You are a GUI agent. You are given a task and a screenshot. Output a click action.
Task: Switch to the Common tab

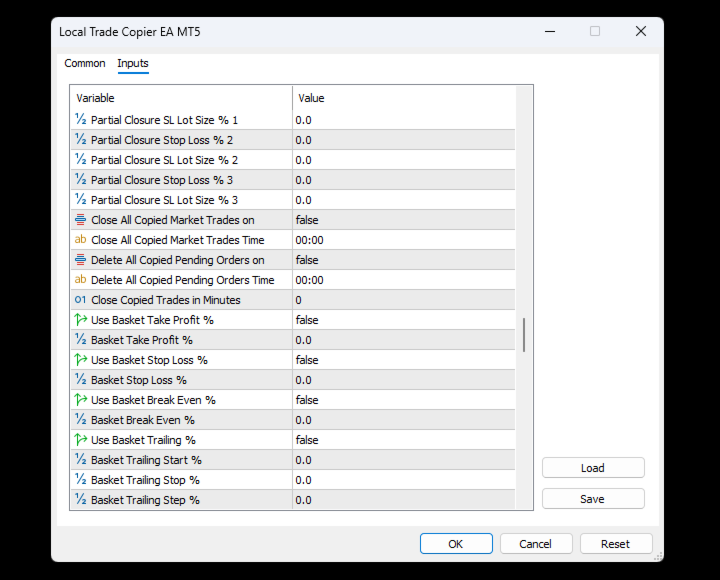click(84, 63)
